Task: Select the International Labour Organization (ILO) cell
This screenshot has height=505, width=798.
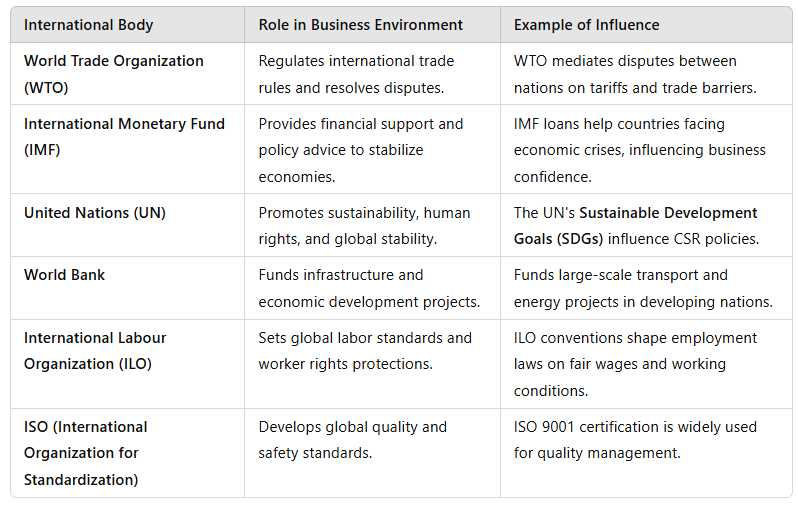Action: point(95,351)
